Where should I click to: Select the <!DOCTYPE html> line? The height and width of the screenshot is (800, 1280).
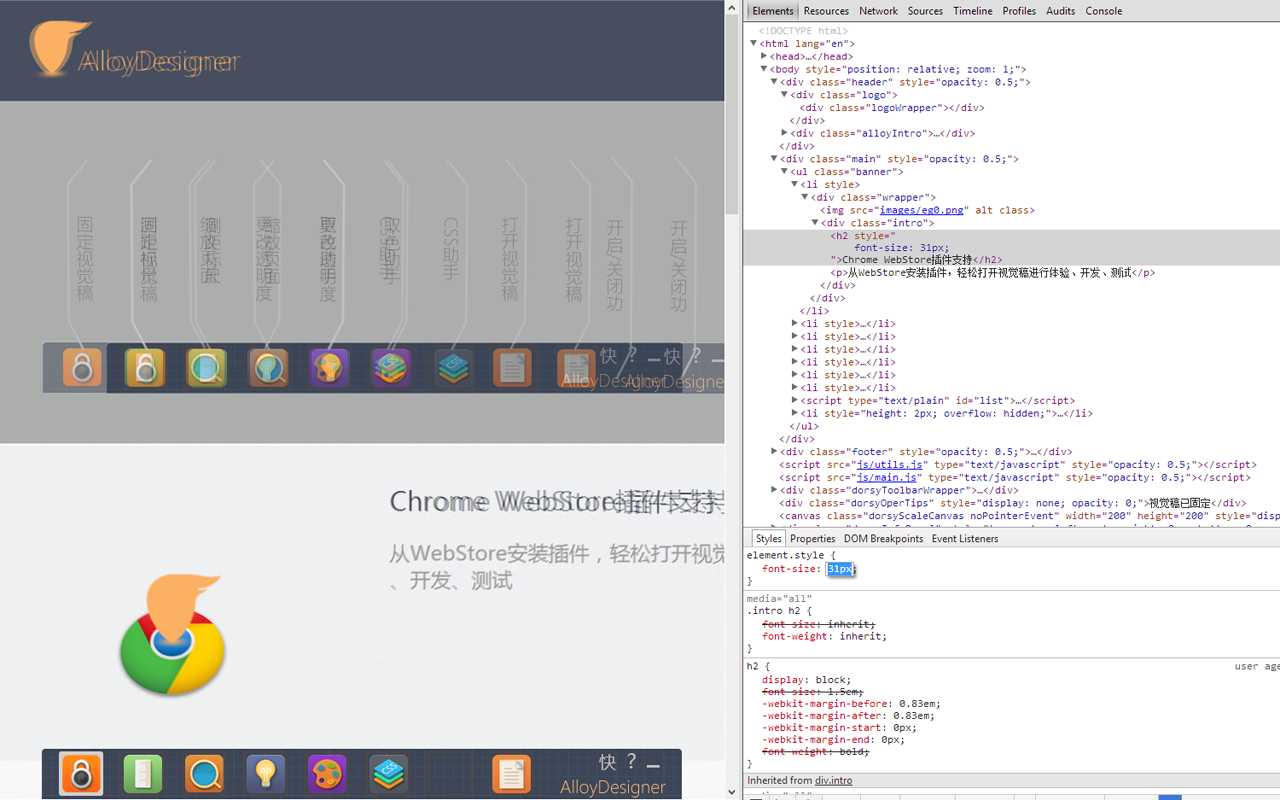pos(803,32)
